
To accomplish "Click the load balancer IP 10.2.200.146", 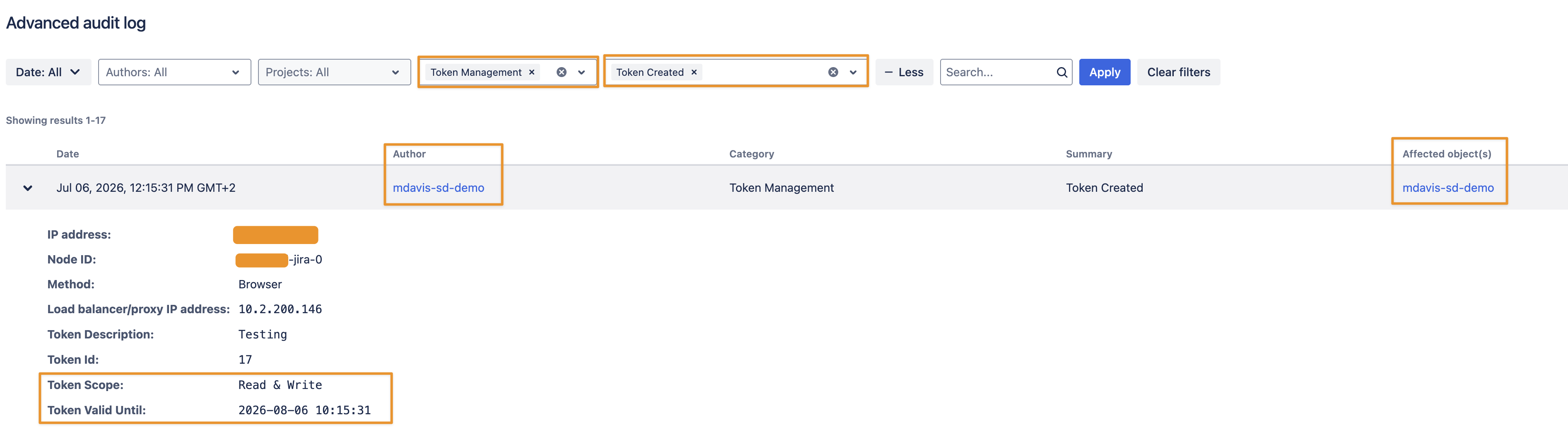I will click(280, 309).
